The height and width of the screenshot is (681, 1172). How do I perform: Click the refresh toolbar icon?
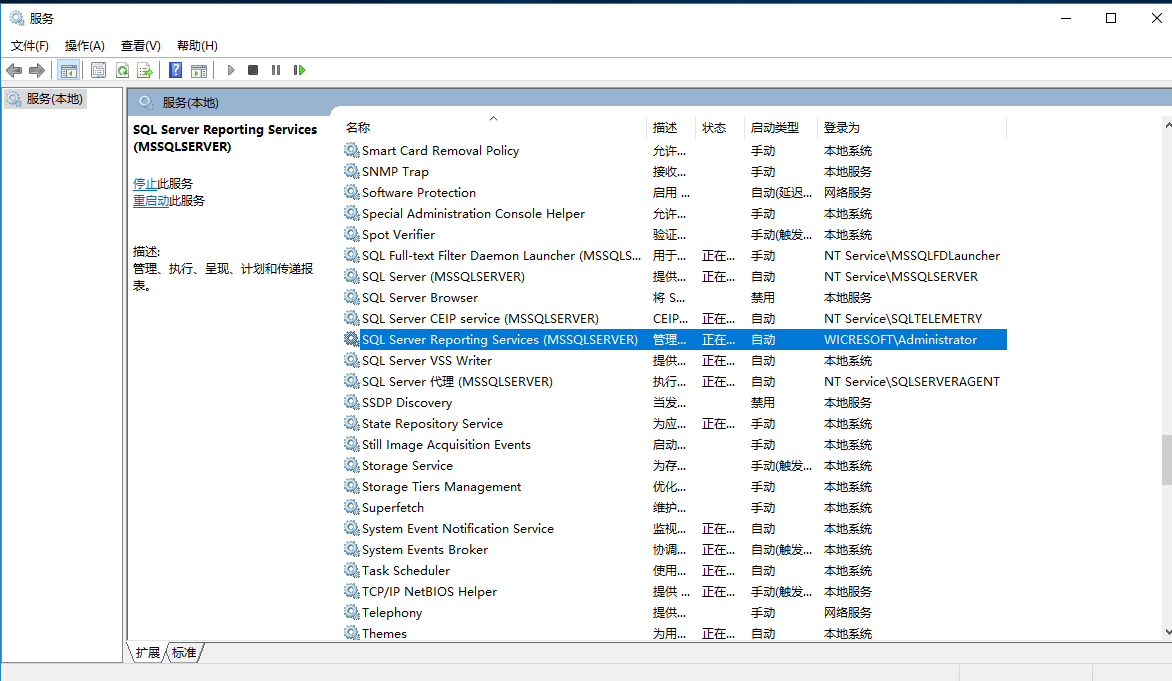[122, 70]
